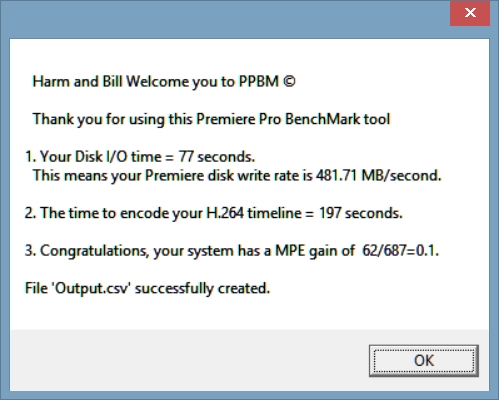Screen dimensions: 499x400
Task: Click the 'successfully created' status text
Action: [202, 288]
